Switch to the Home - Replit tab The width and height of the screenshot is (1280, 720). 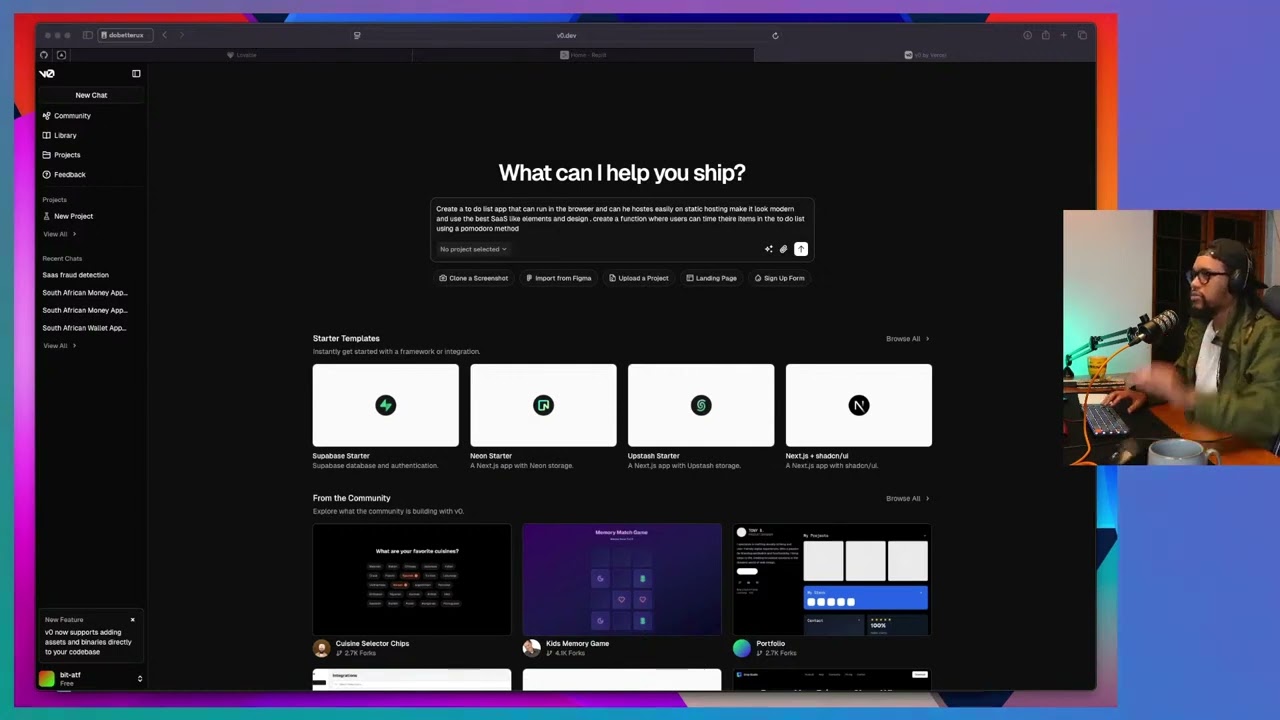click(x=584, y=55)
